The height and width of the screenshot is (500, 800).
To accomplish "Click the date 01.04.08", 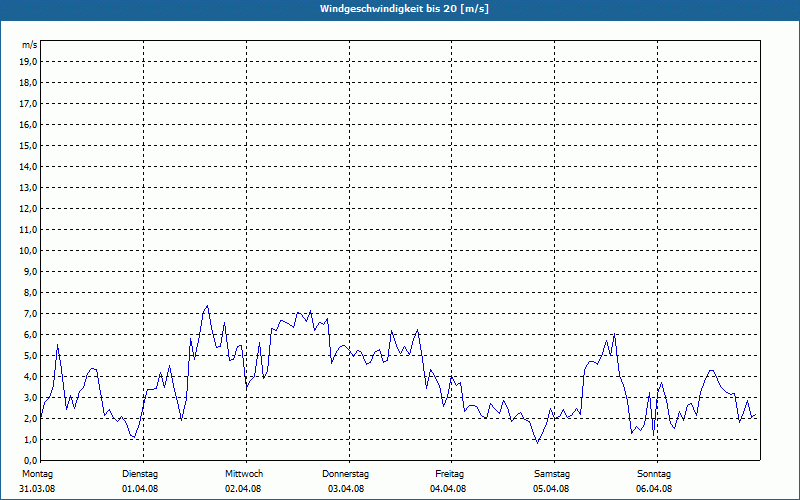I will pos(140,489).
